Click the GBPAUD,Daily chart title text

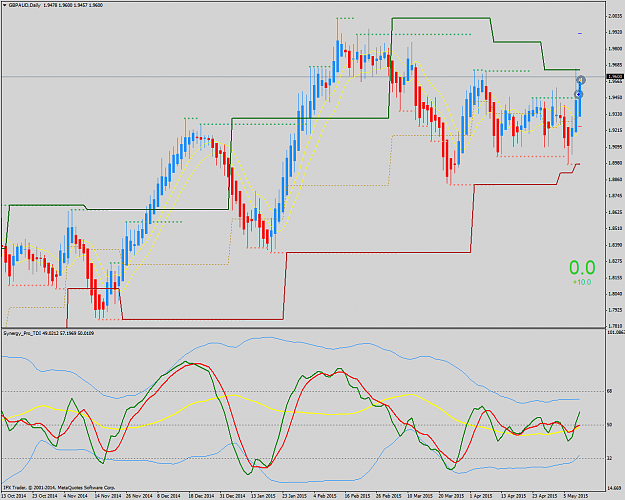[24, 6]
